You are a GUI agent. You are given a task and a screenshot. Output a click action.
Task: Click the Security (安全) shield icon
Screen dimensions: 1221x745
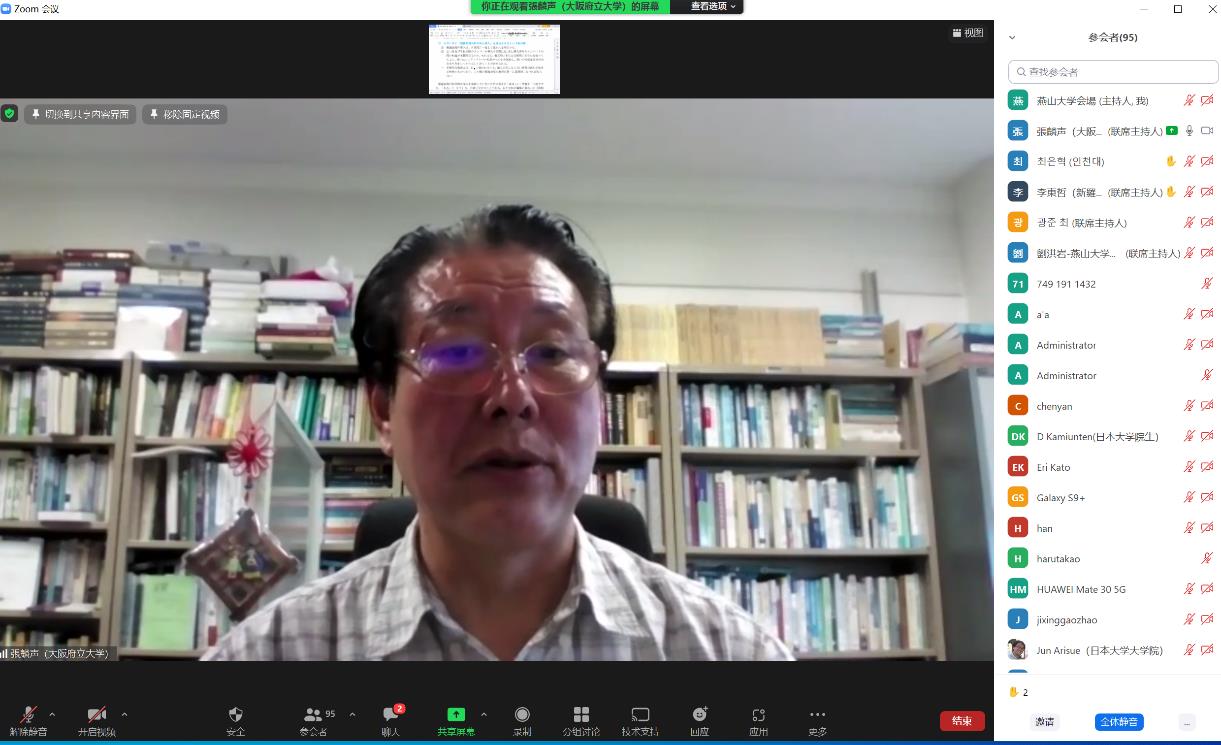(x=236, y=714)
